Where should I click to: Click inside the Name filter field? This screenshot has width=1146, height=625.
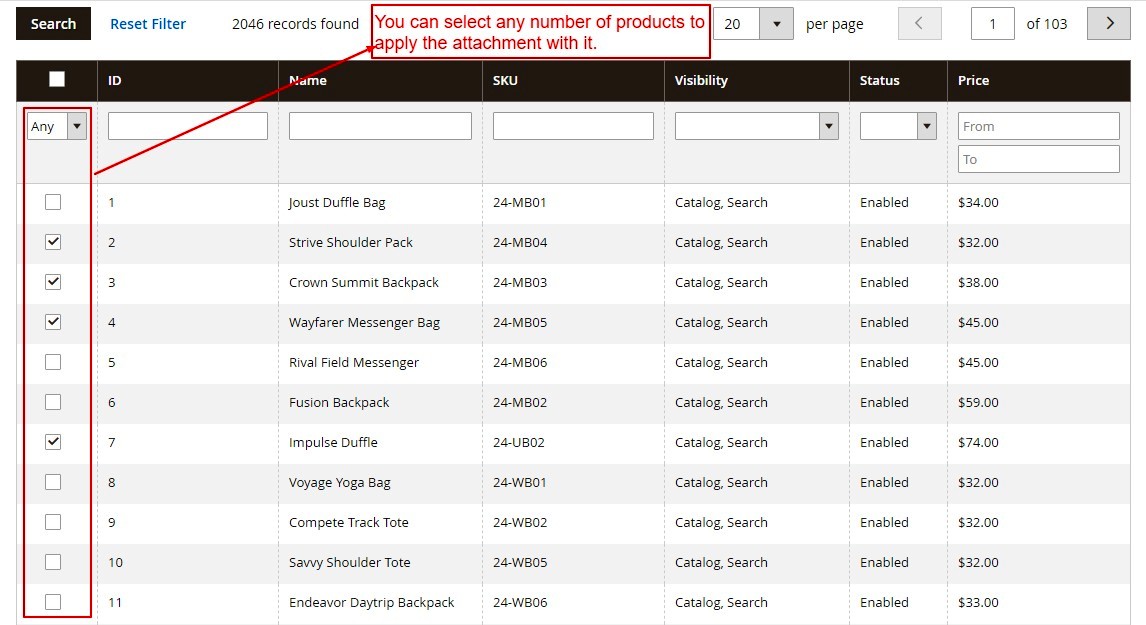point(381,125)
